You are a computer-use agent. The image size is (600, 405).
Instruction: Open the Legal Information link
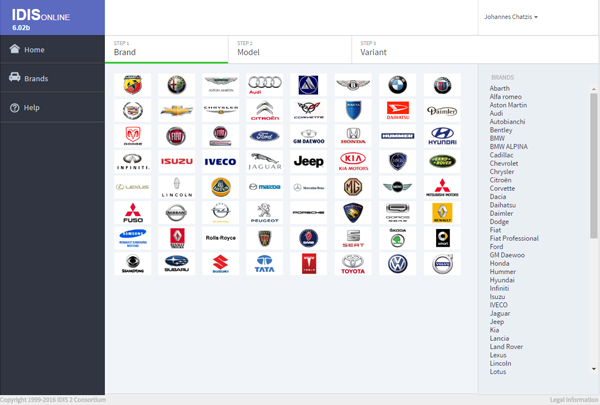(x=575, y=400)
